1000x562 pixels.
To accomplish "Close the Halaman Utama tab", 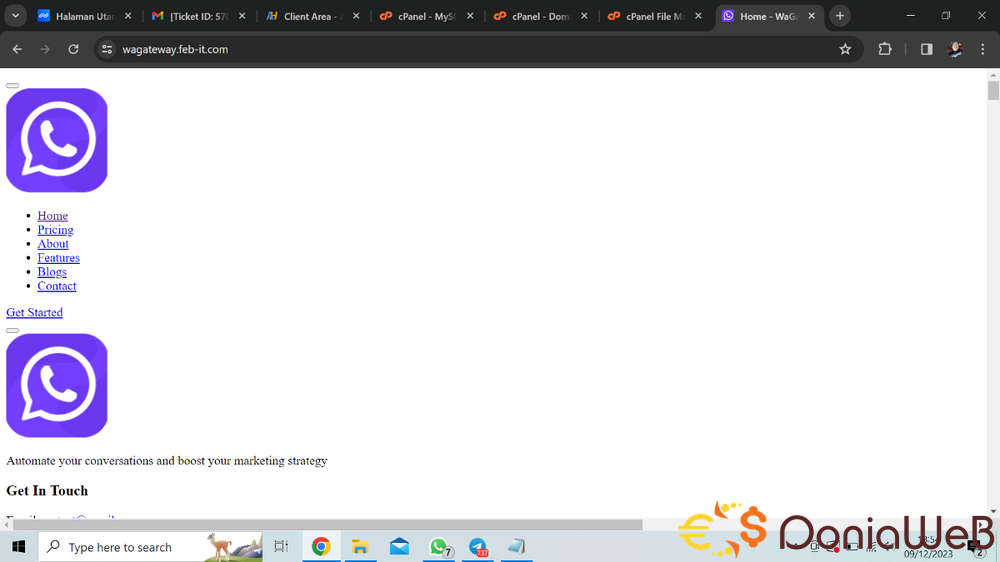I will (x=128, y=16).
